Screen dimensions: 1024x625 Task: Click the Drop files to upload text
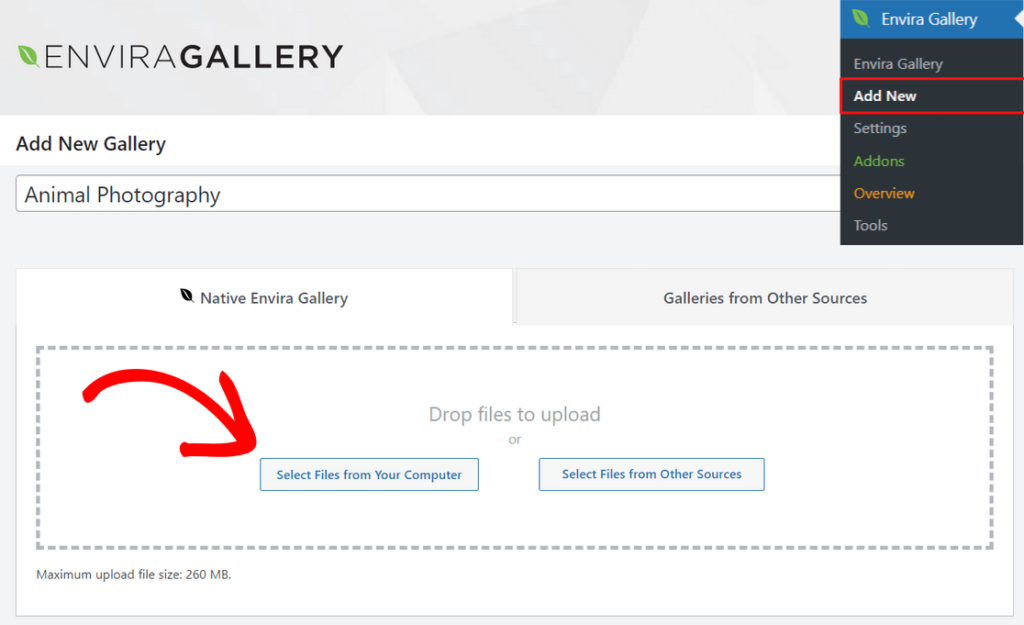pyautogui.click(x=514, y=413)
